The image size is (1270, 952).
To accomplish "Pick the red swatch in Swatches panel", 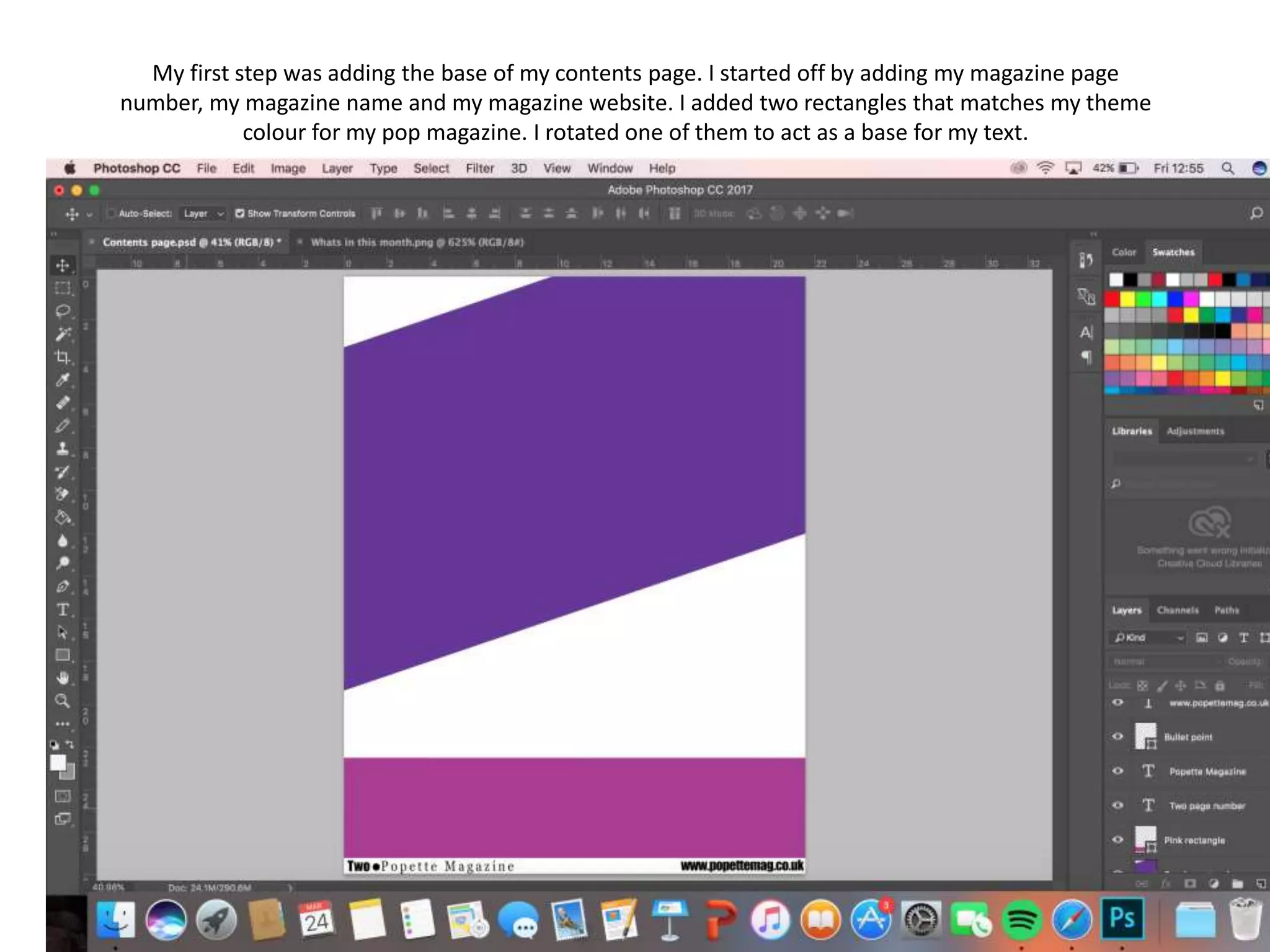I will (1112, 300).
